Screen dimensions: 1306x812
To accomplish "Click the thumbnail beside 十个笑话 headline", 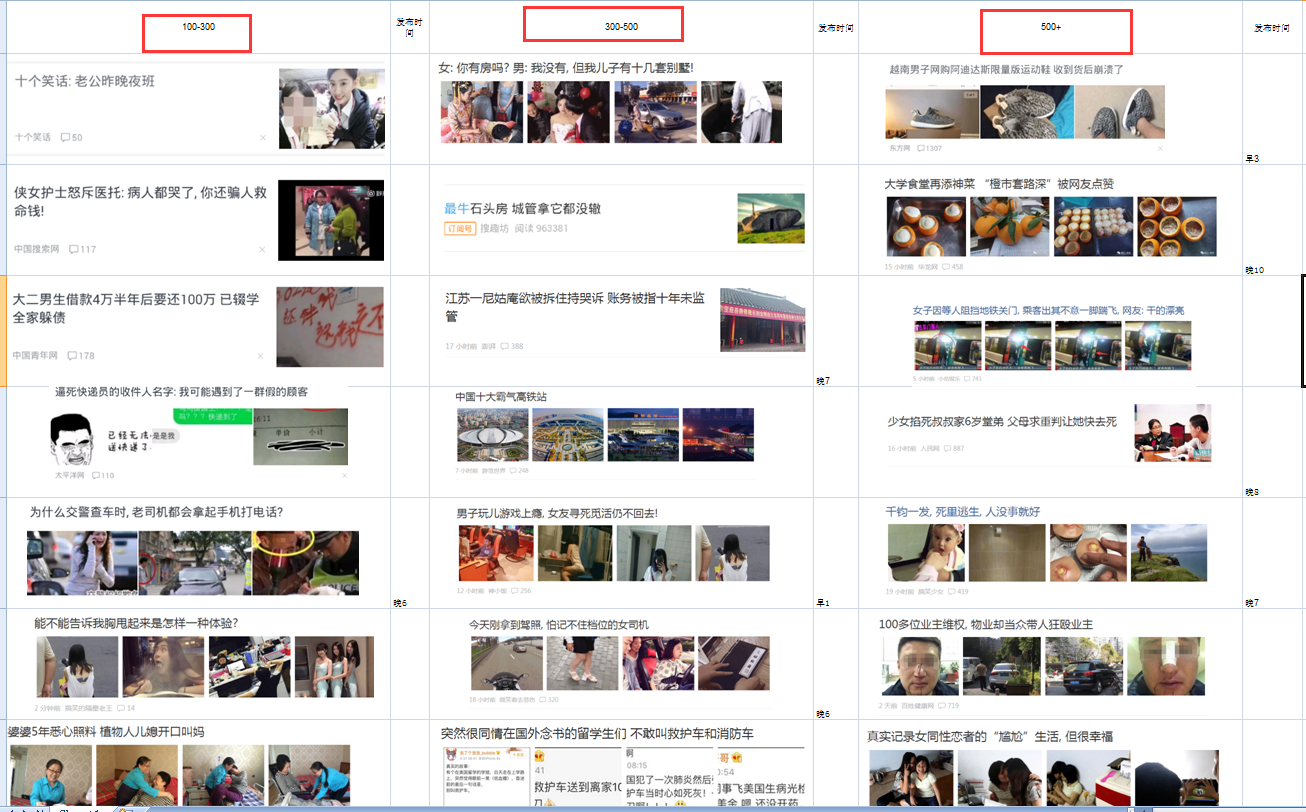I will (331, 109).
